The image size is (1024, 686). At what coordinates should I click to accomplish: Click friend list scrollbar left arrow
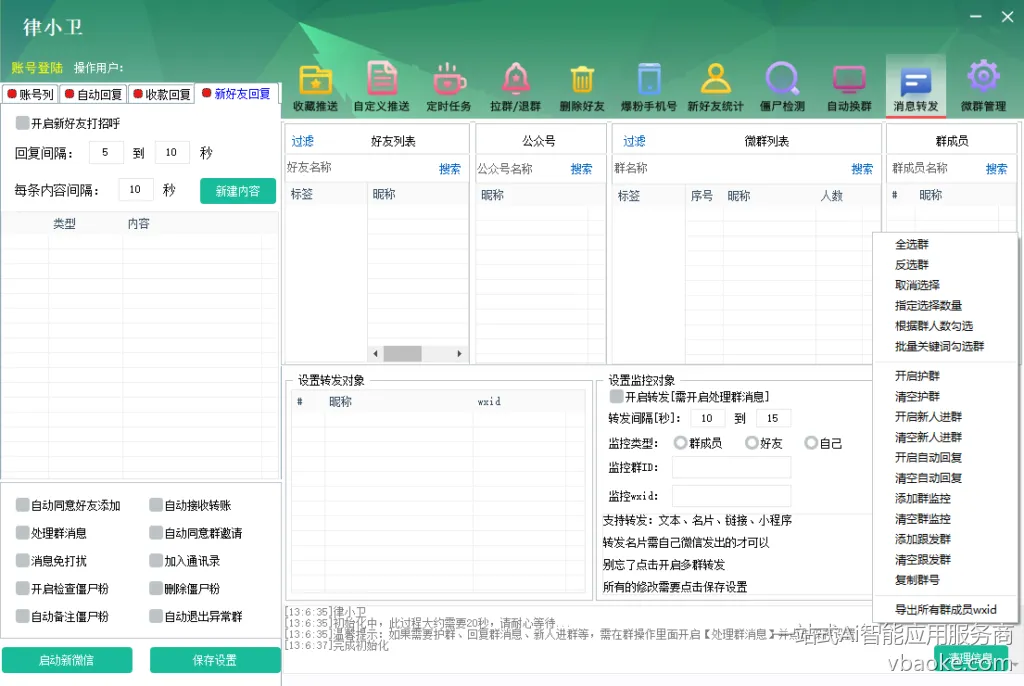376,353
